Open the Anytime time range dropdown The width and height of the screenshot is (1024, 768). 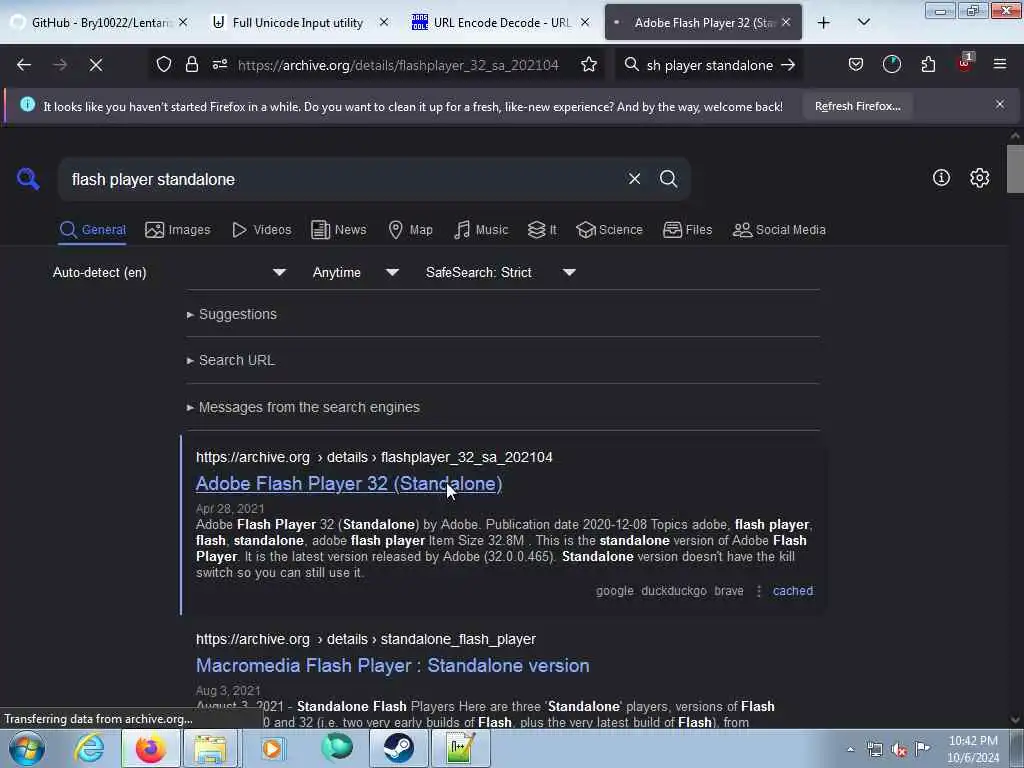pyautogui.click(x=356, y=272)
